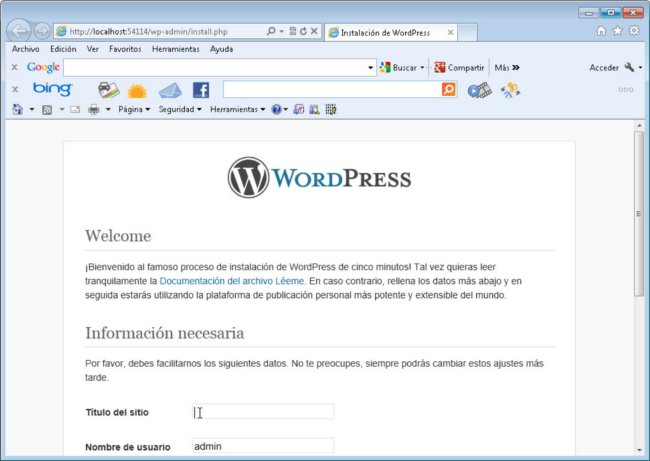Click the search magnifier in address bar
650x461 pixels.
271,31
